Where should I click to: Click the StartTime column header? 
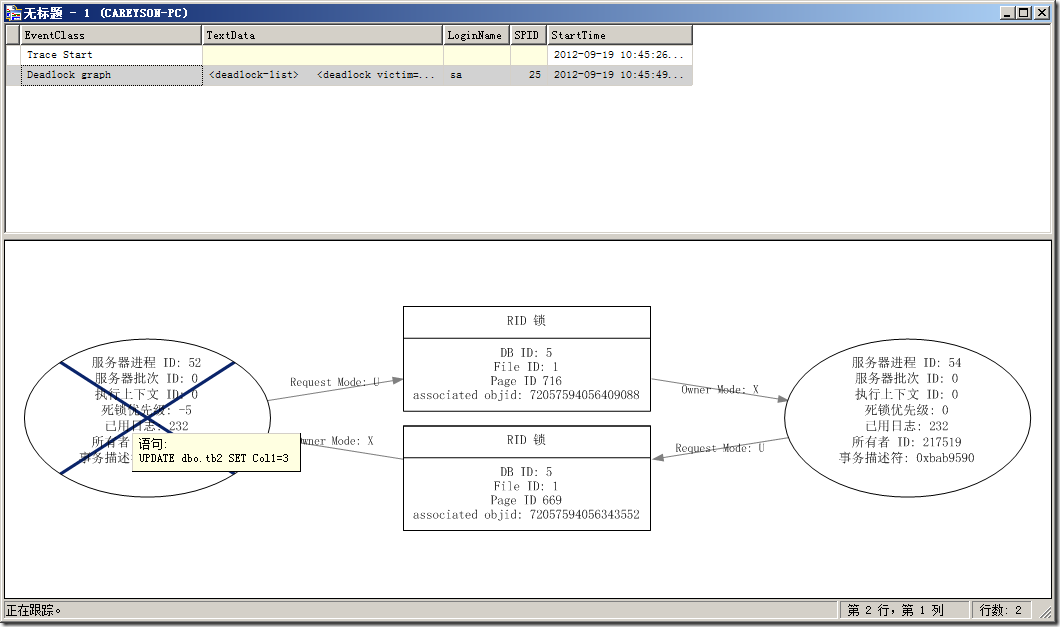618,35
